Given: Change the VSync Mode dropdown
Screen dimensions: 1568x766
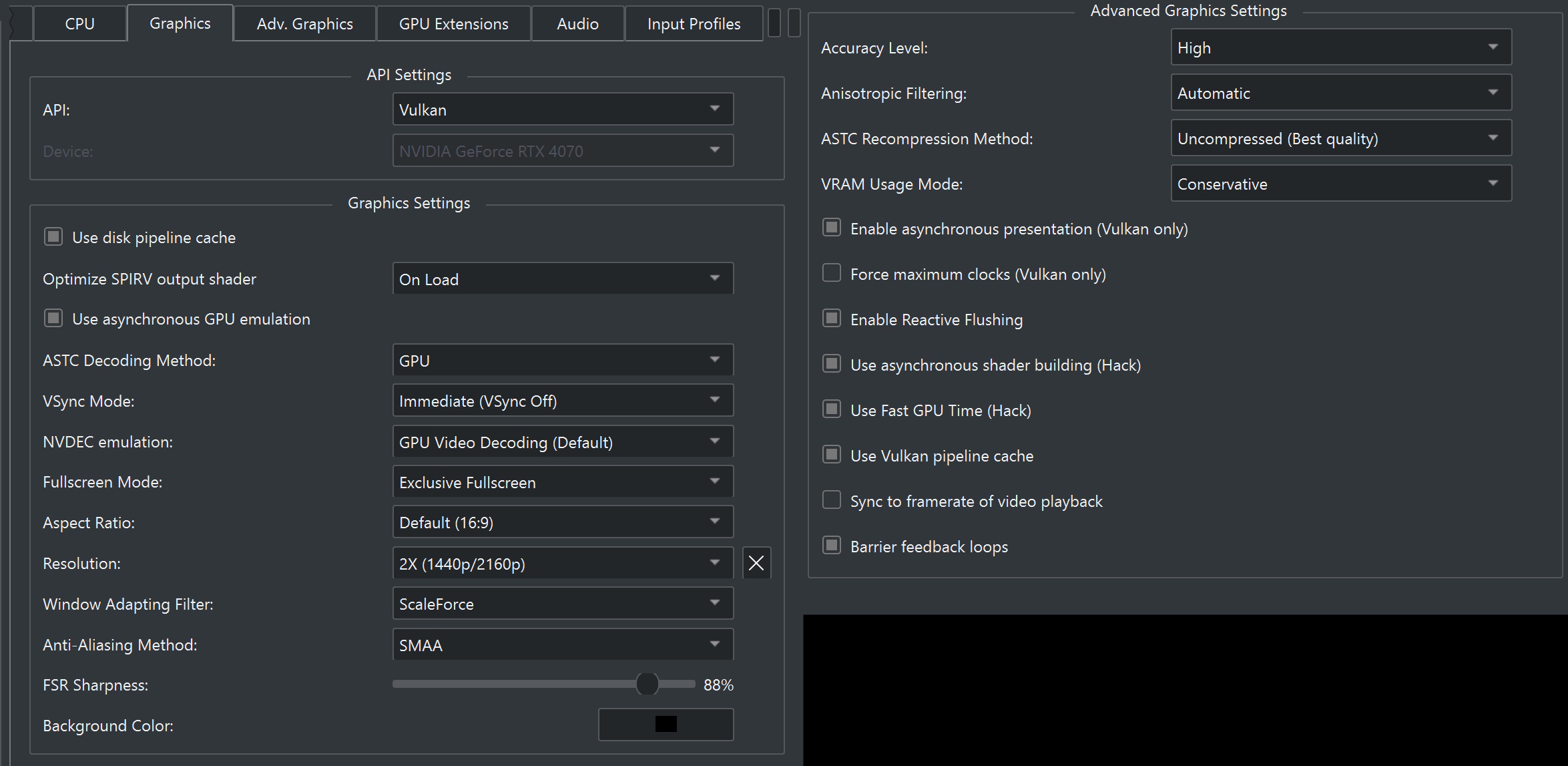Looking at the screenshot, I should point(563,401).
